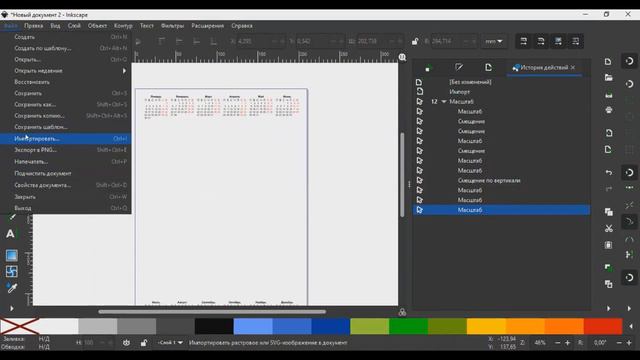Open the Фильтры menu
This screenshot has width=640, height=360.
(172, 26)
